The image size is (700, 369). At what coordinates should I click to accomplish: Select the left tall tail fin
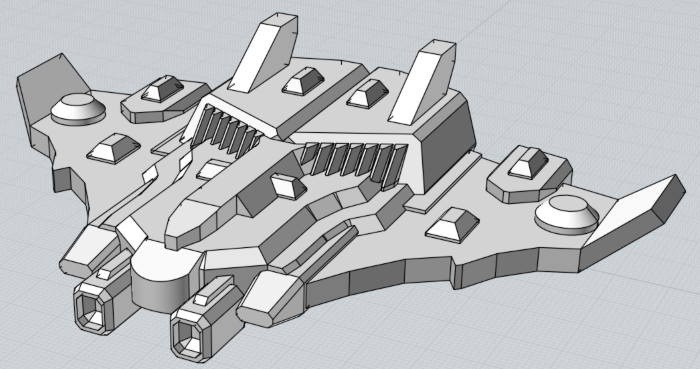(263, 52)
